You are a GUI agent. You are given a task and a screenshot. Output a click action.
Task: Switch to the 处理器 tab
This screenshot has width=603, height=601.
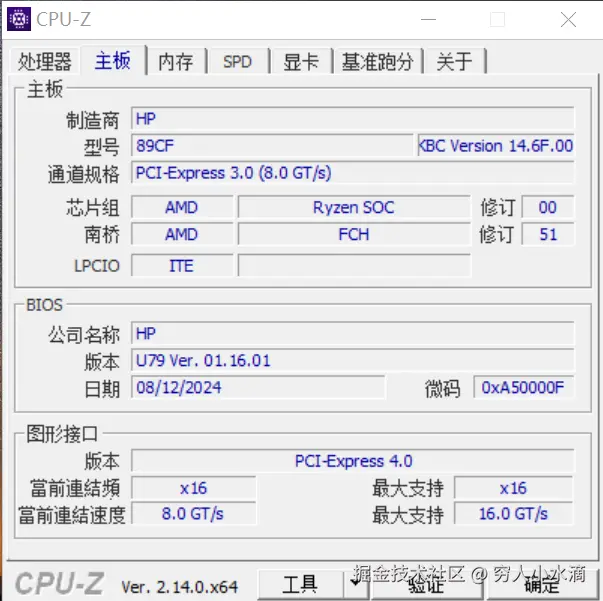pyautogui.click(x=45, y=62)
